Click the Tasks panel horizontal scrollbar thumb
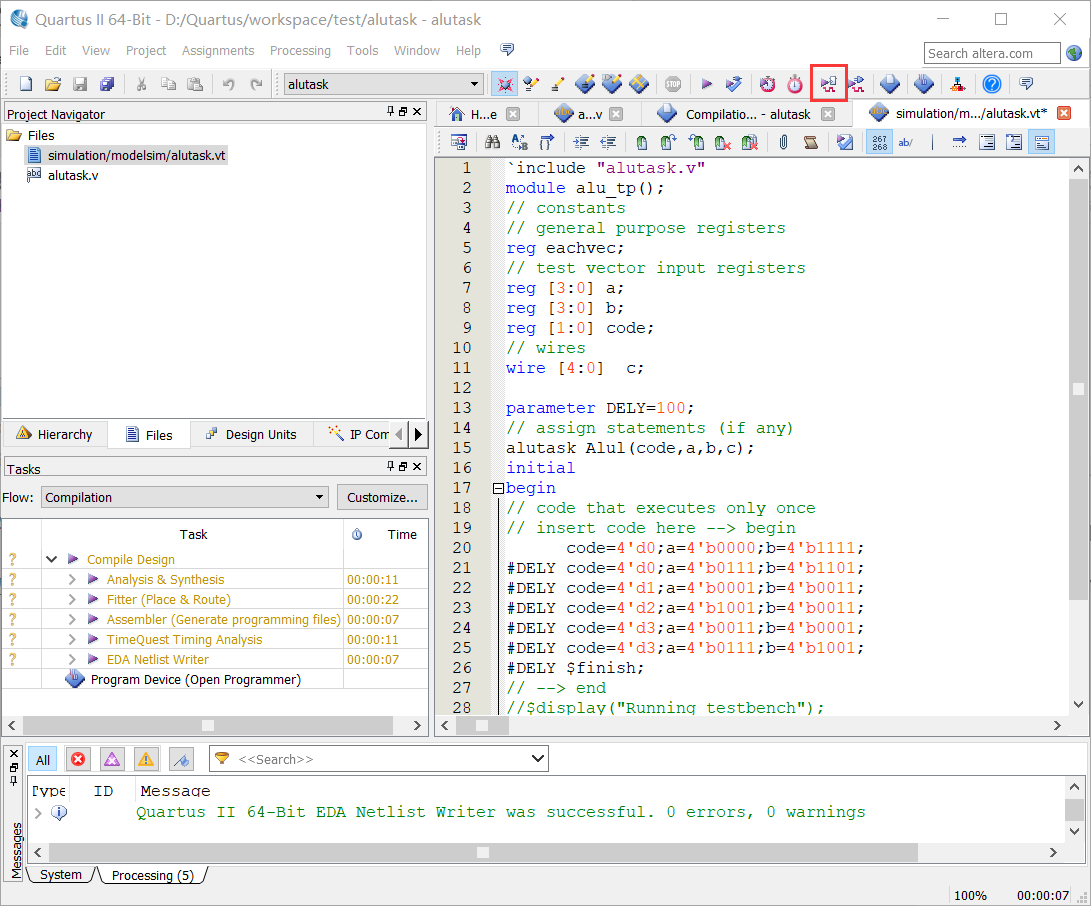Image resolution: width=1091 pixels, height=906 pixels. (x=207, y=725)
